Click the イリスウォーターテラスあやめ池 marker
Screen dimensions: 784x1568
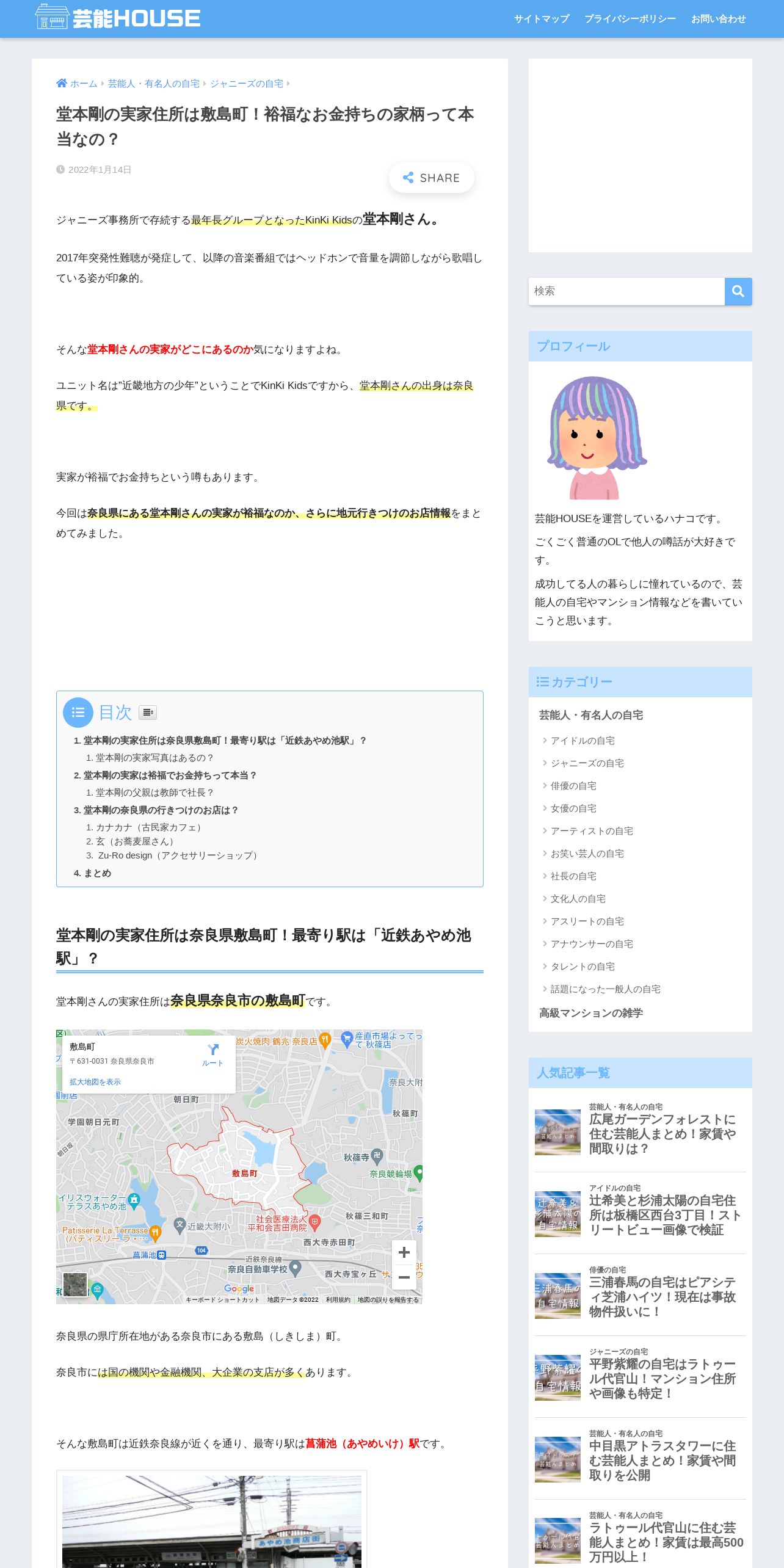click(134, 1200)
